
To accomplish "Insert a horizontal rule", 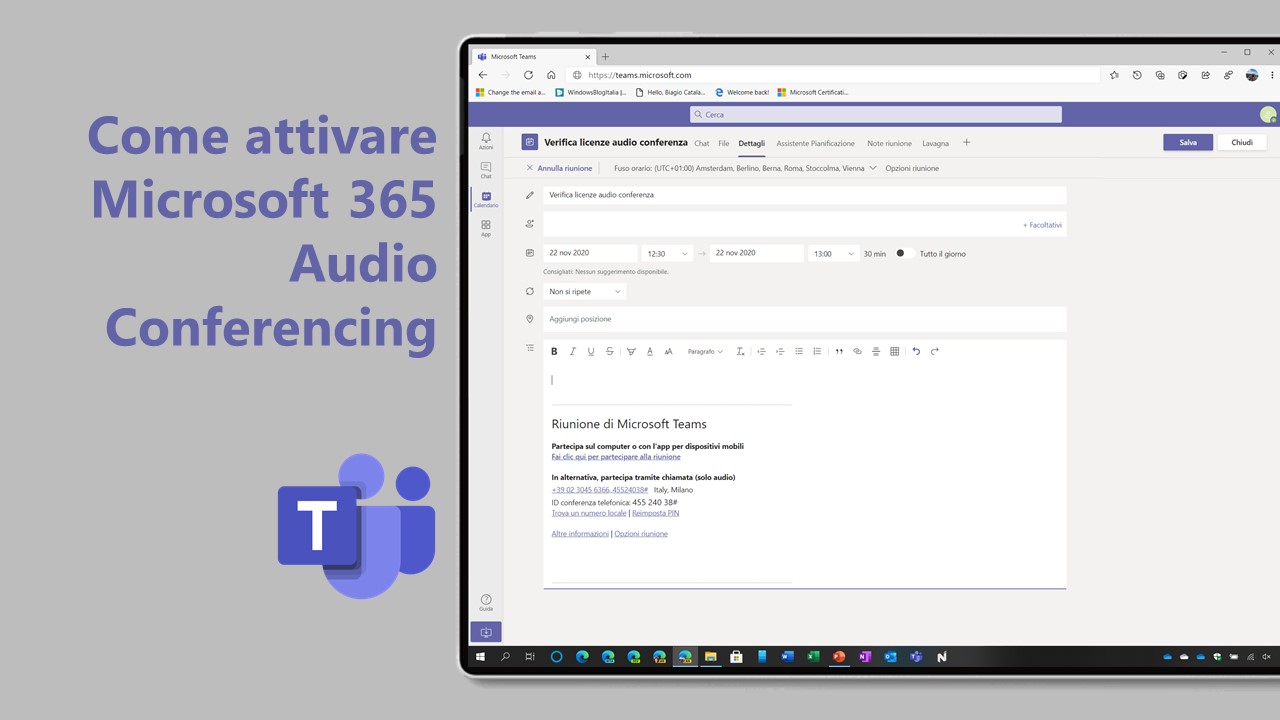I will [x=876, y=351].
